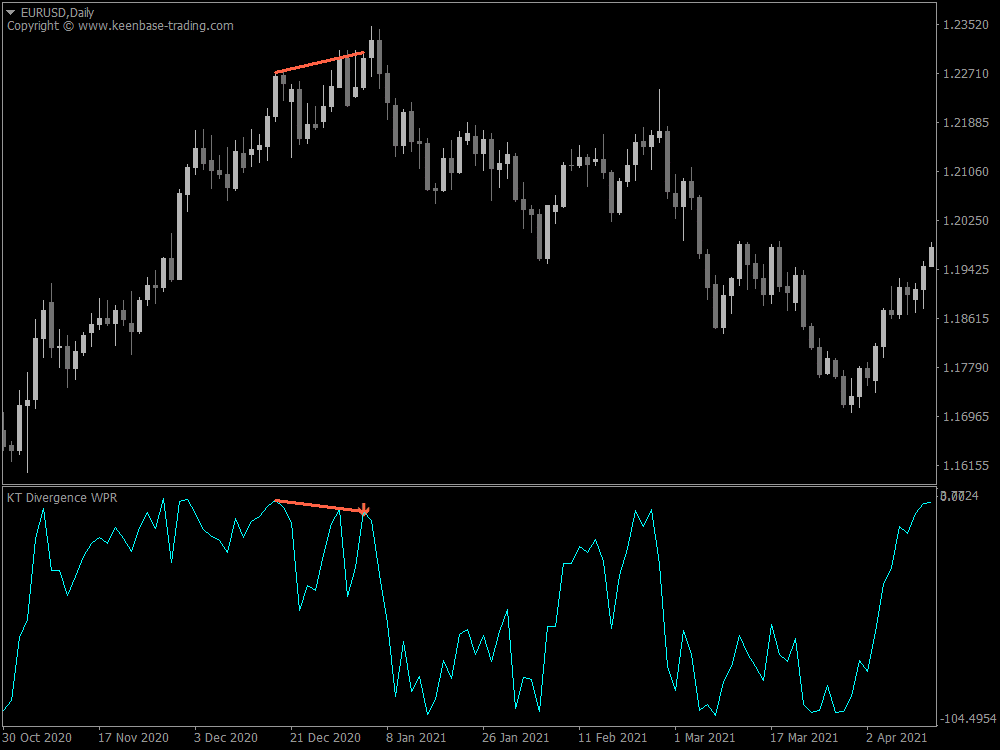Select the red divergence trendline above the price peaks
Viewport: 1000px width, 750px height.
coord(320,64)
